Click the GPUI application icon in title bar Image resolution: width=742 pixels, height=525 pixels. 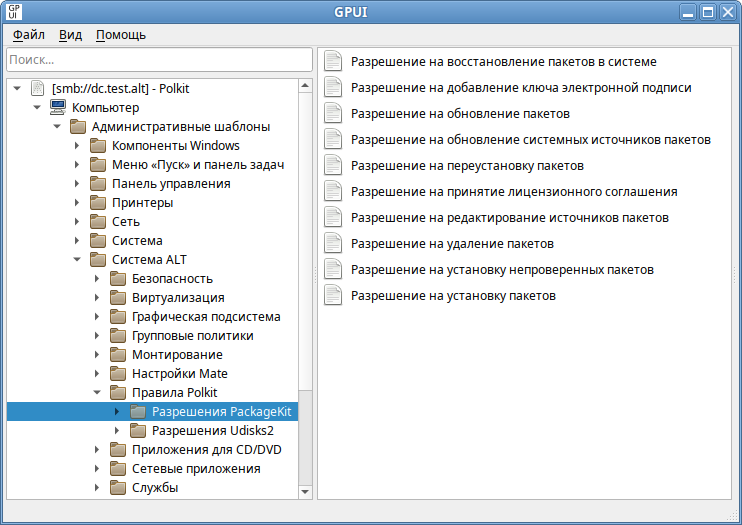click(14, 12)
